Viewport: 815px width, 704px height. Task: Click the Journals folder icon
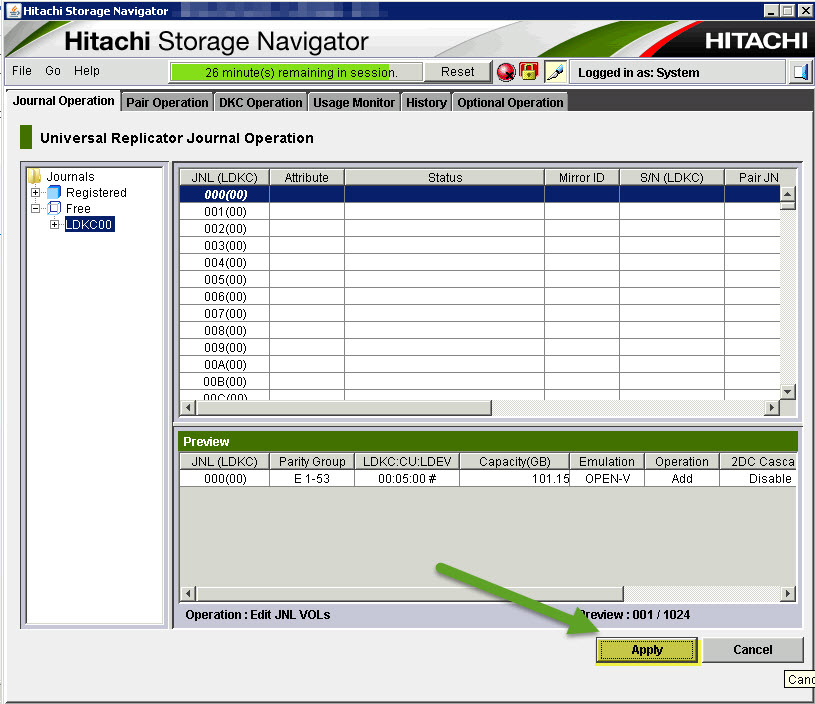(34, 176)
